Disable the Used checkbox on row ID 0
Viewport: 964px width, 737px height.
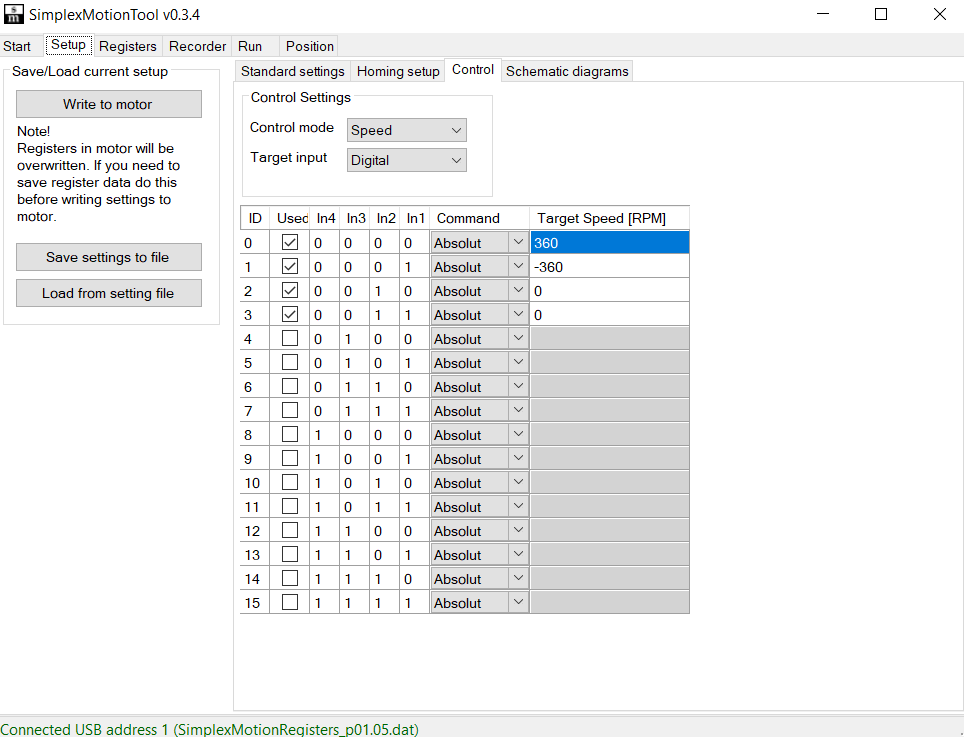point(289,241)
